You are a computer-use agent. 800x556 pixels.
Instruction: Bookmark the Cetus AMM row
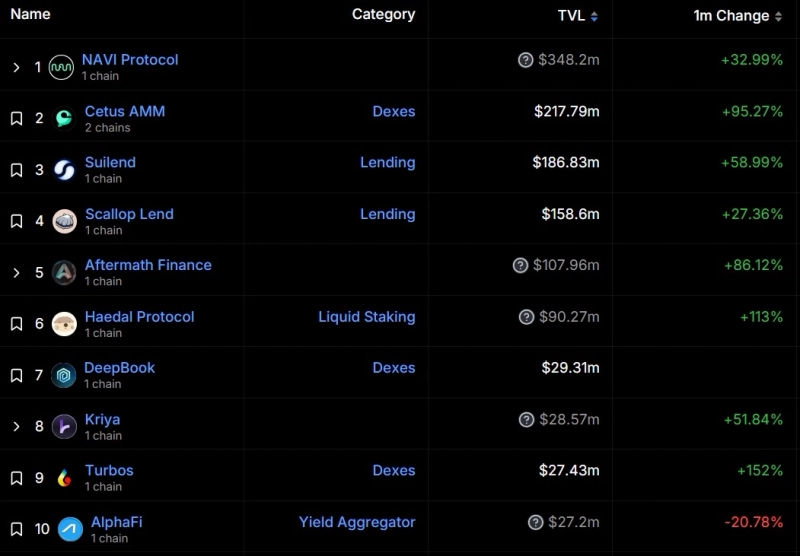point(16,118)
